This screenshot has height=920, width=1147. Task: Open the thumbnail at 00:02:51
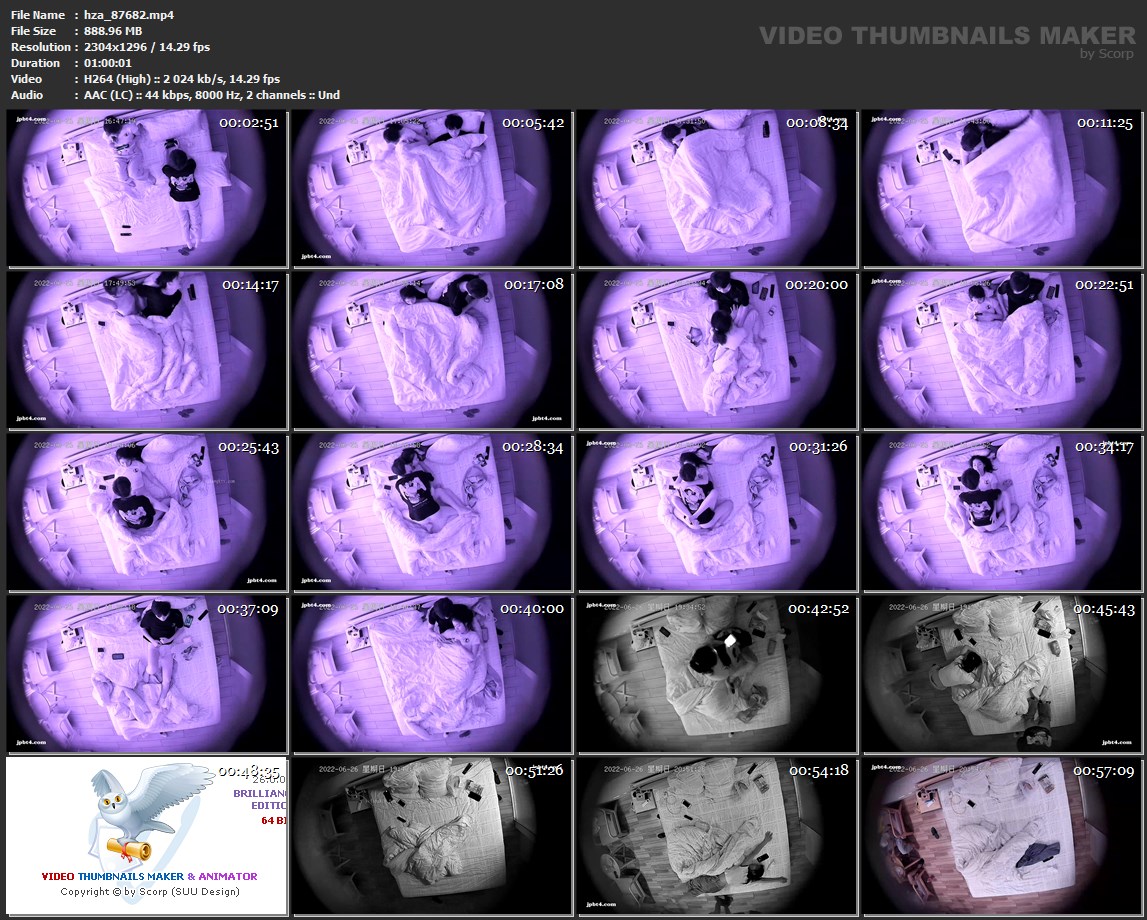147,189
